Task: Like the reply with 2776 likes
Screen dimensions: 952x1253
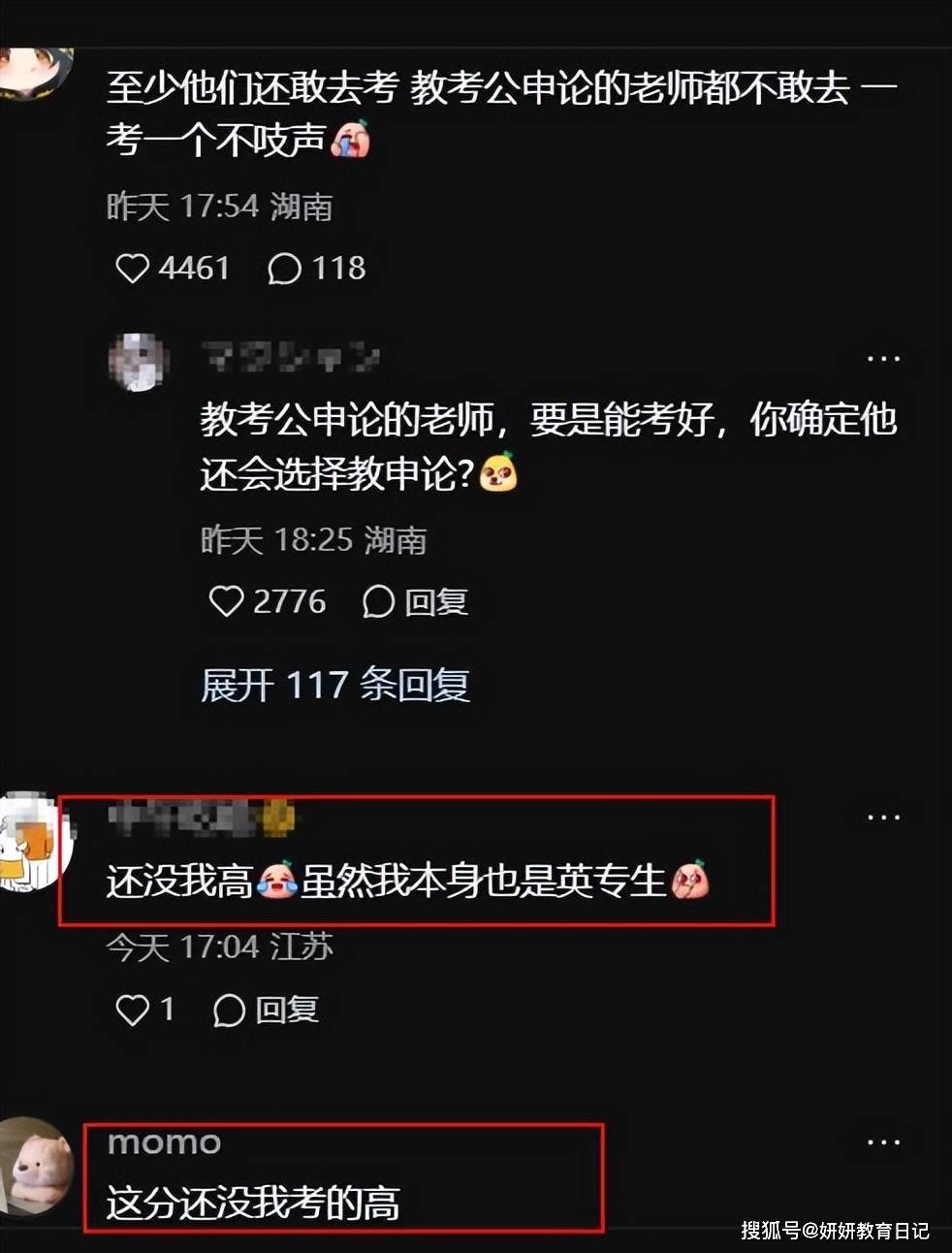Action: coord(226,601)
